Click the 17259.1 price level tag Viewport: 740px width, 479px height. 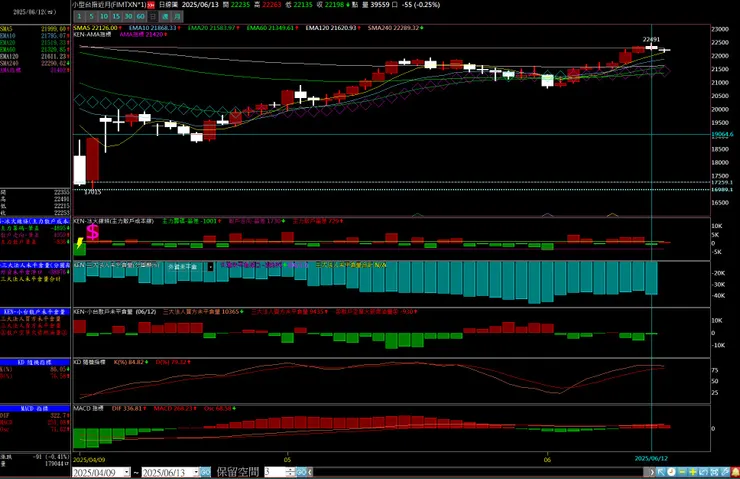pyautogui.click(x=722, y=182)
